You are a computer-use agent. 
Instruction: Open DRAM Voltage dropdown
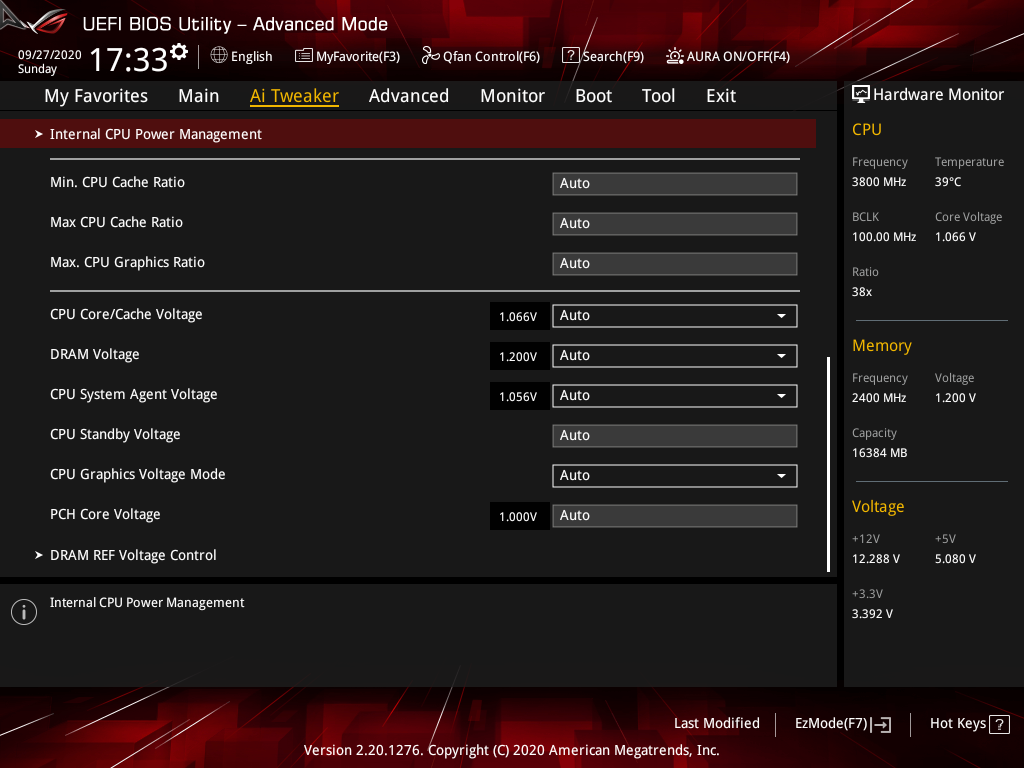pos(675,356)
